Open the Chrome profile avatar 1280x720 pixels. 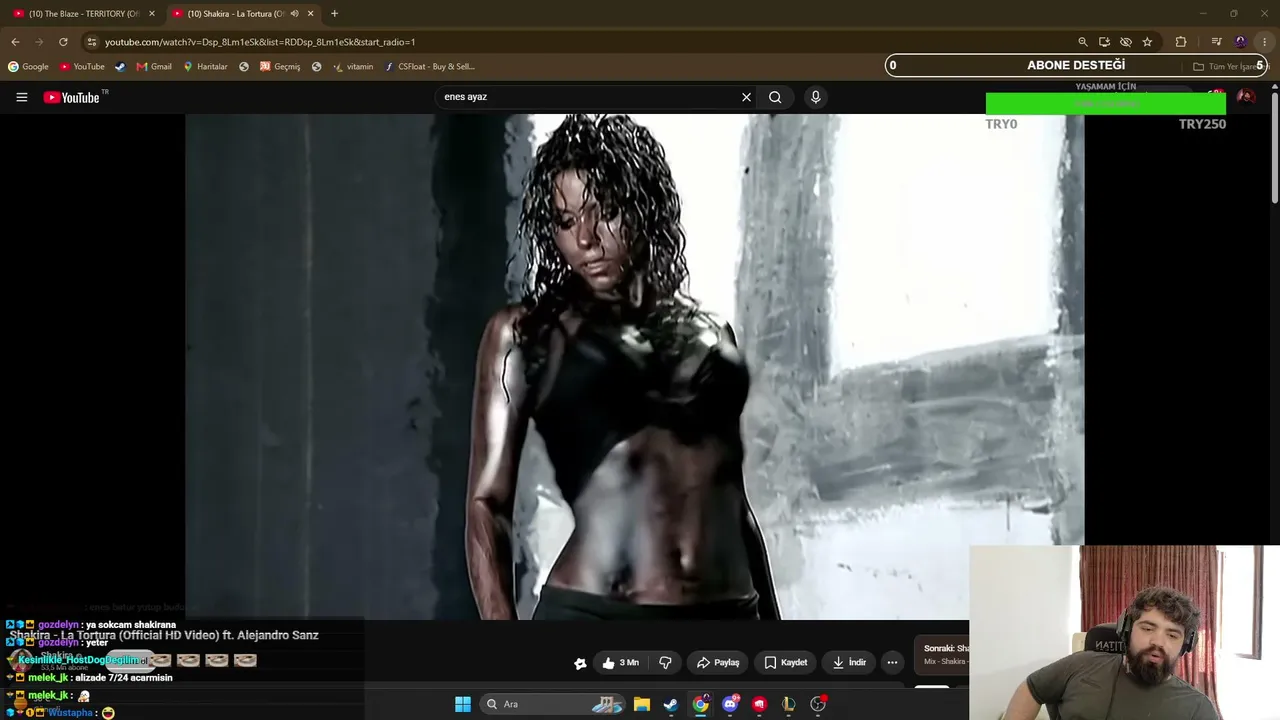1241,42
